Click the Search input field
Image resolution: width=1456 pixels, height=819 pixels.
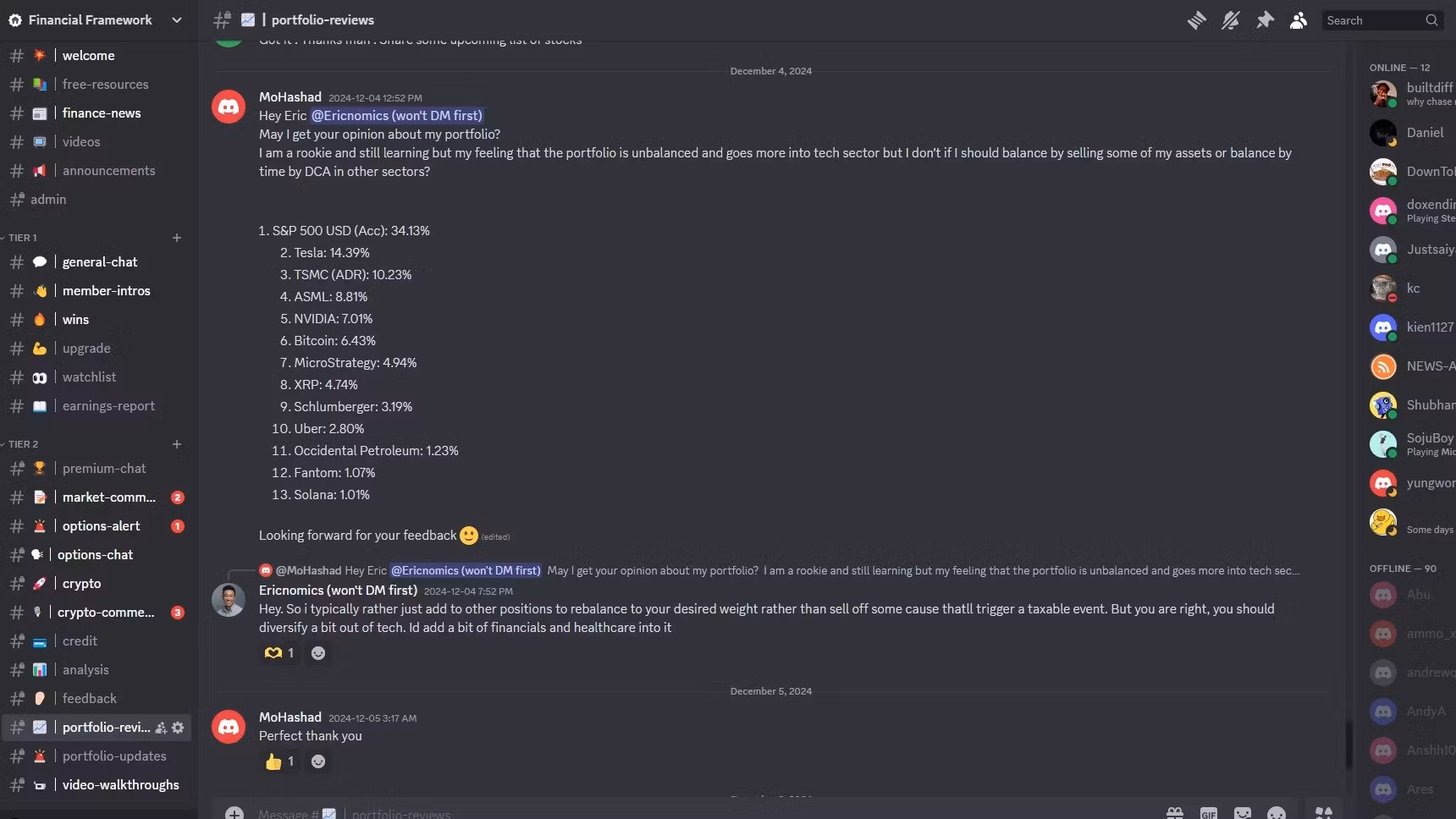1373,20
